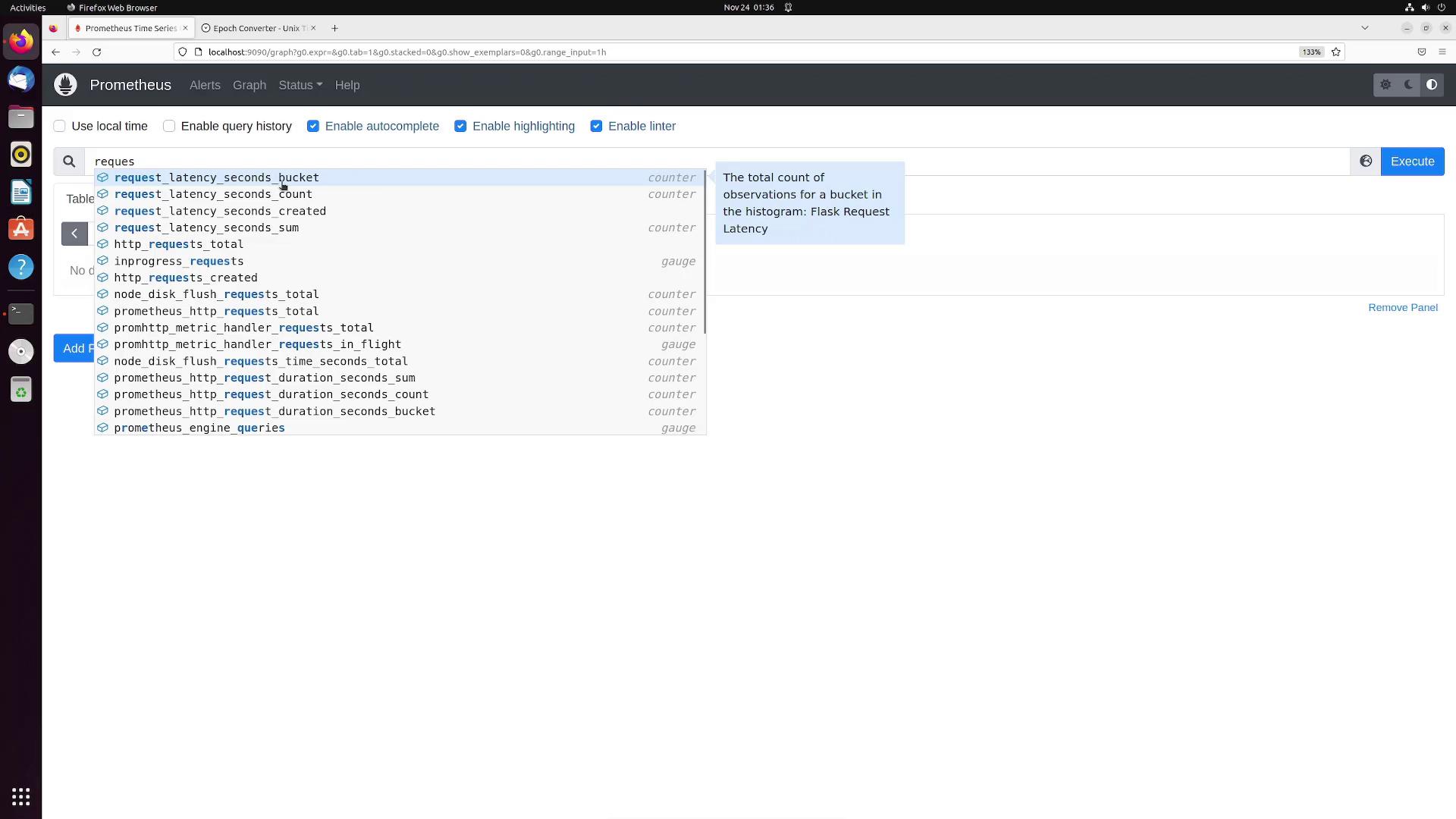Choose the inprogress_requests gauge suggestion
Viewport: 1456px width, 819px height.
[x=179, y=261]
